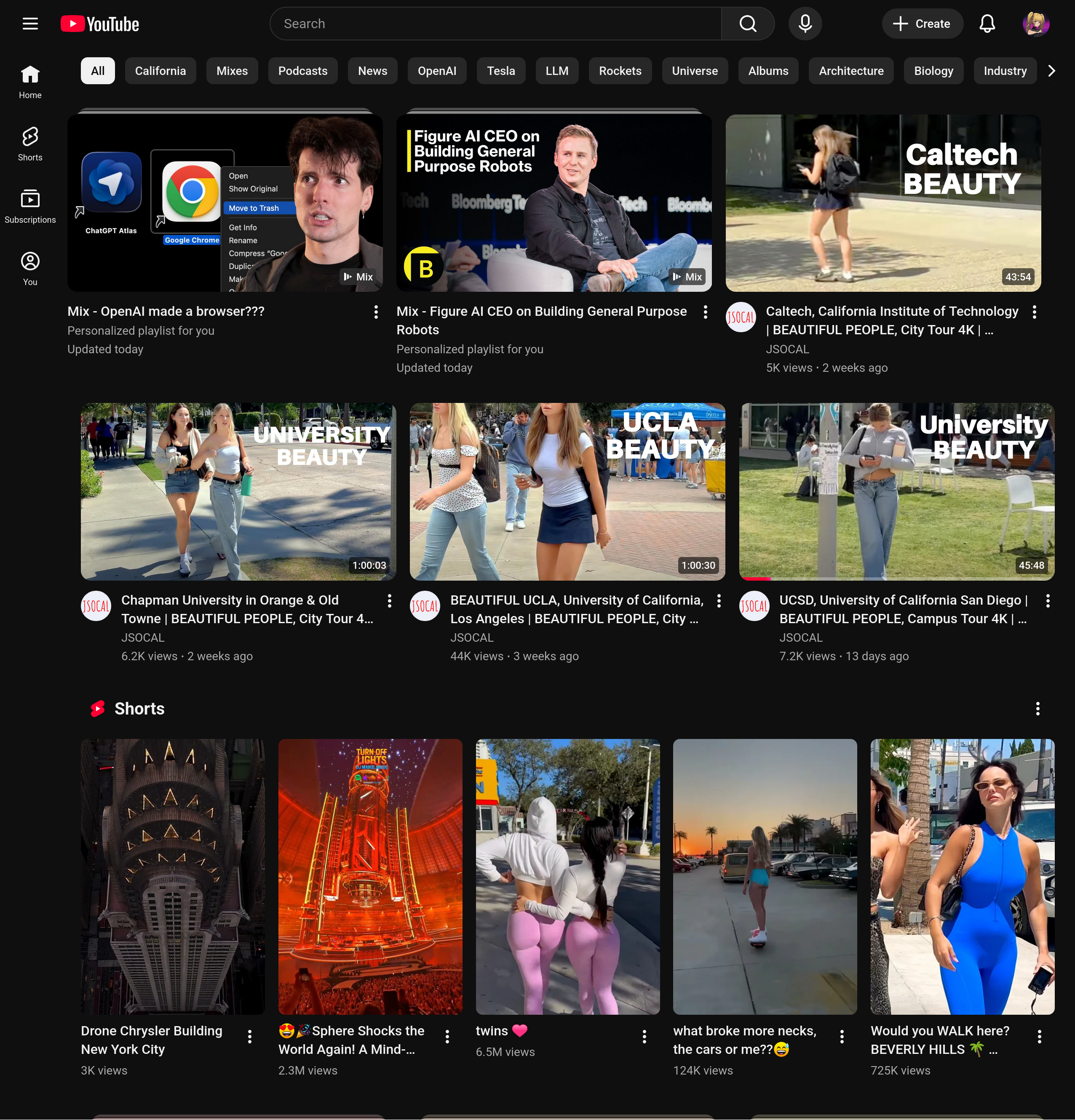
Task: Click the Create button
Action: point(922,24)
